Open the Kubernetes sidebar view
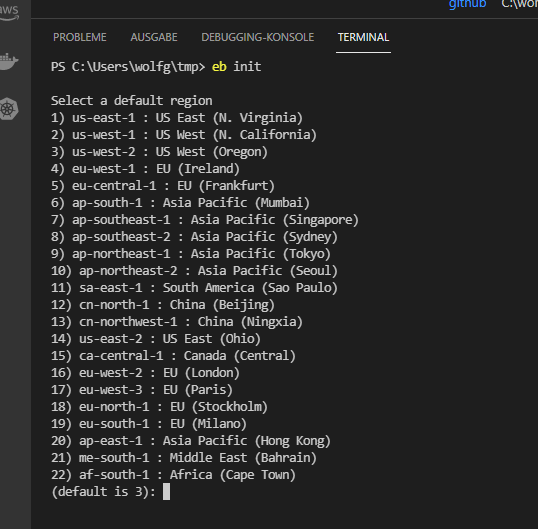This screenshot has height=529, width=538. pos(8,109)
